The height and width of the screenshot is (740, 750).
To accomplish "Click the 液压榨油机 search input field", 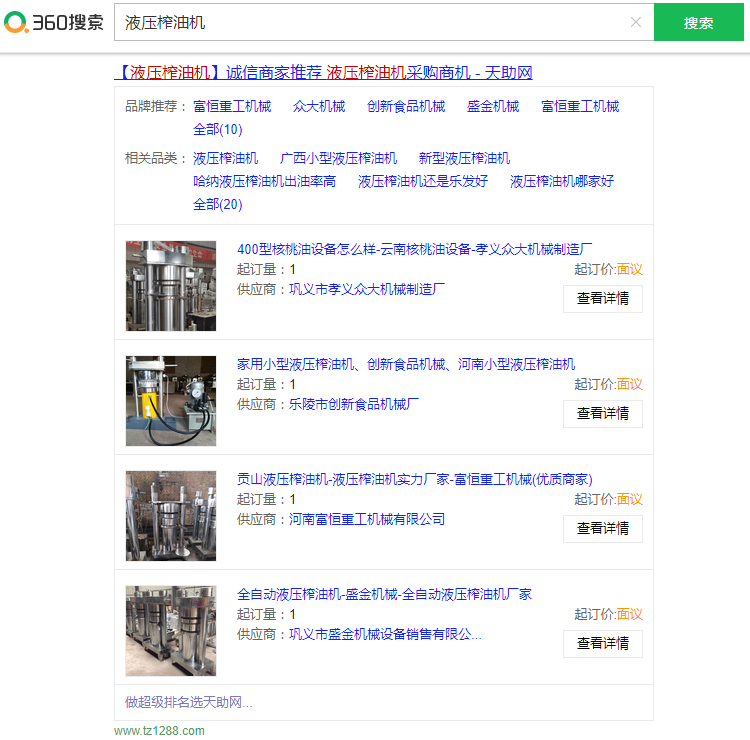I will click(x=370, y=22).
